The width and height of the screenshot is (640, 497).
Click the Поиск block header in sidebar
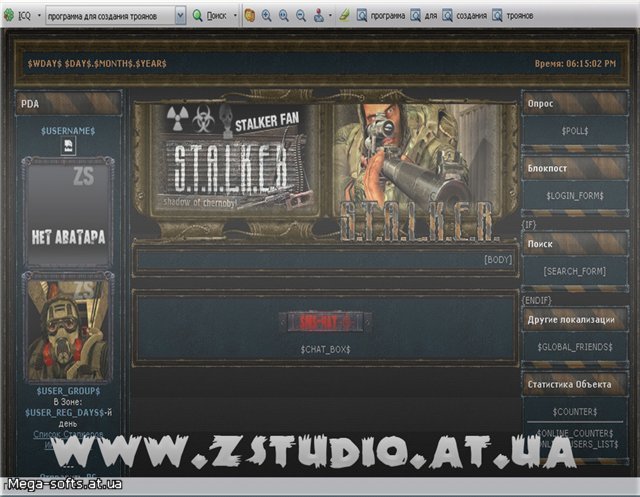pos(575,244)
